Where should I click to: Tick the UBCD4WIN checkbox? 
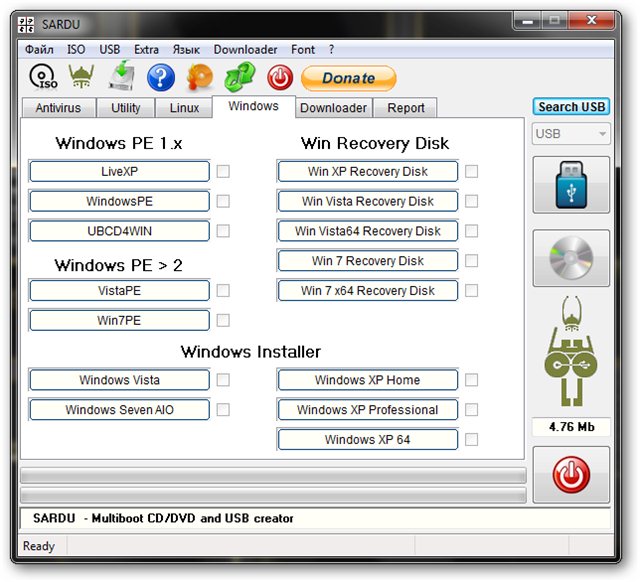[223, 231]
